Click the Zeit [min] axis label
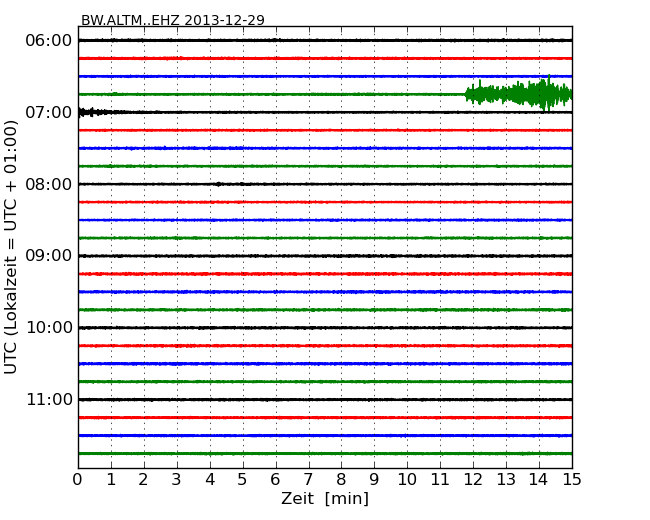The width and height of the screenshot is (650, 520). point(325,498)
